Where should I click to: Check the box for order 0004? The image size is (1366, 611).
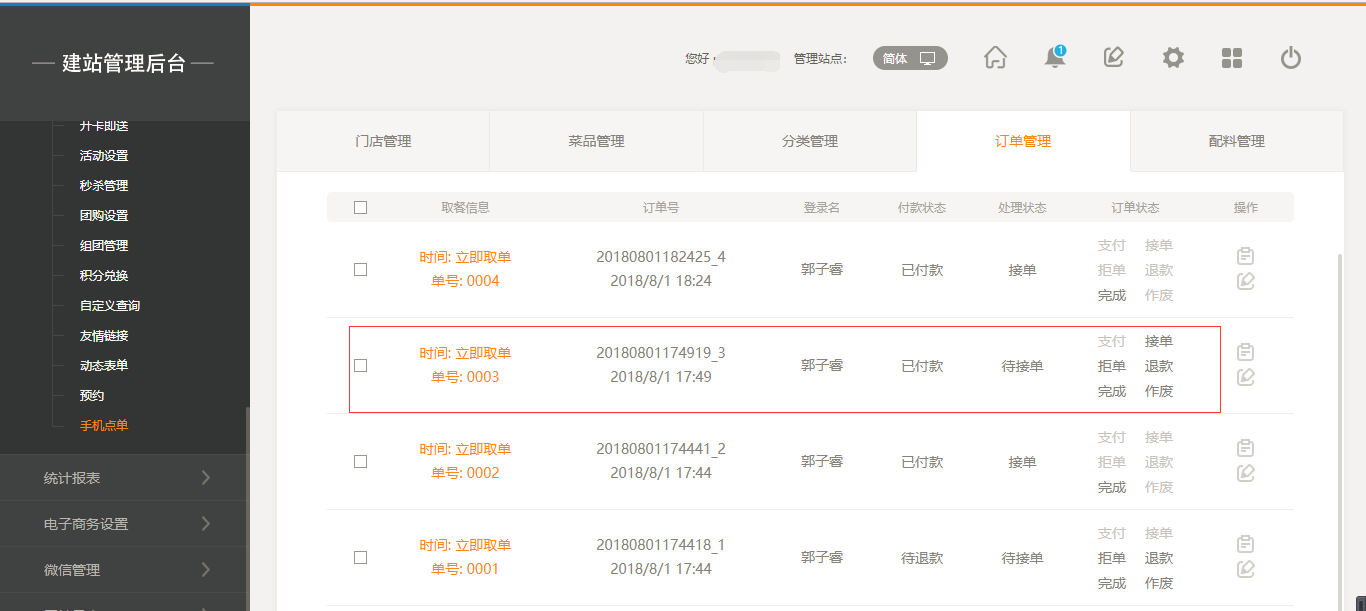pos(361,270)
